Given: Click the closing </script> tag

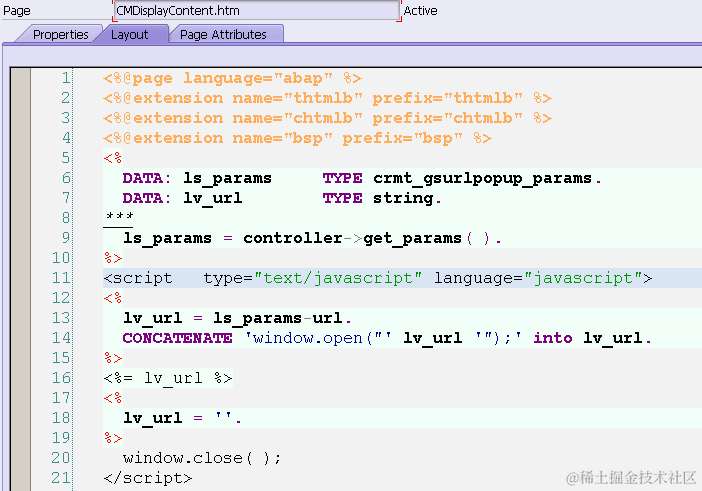Looking at the screenshot, I should coord(148,478).
